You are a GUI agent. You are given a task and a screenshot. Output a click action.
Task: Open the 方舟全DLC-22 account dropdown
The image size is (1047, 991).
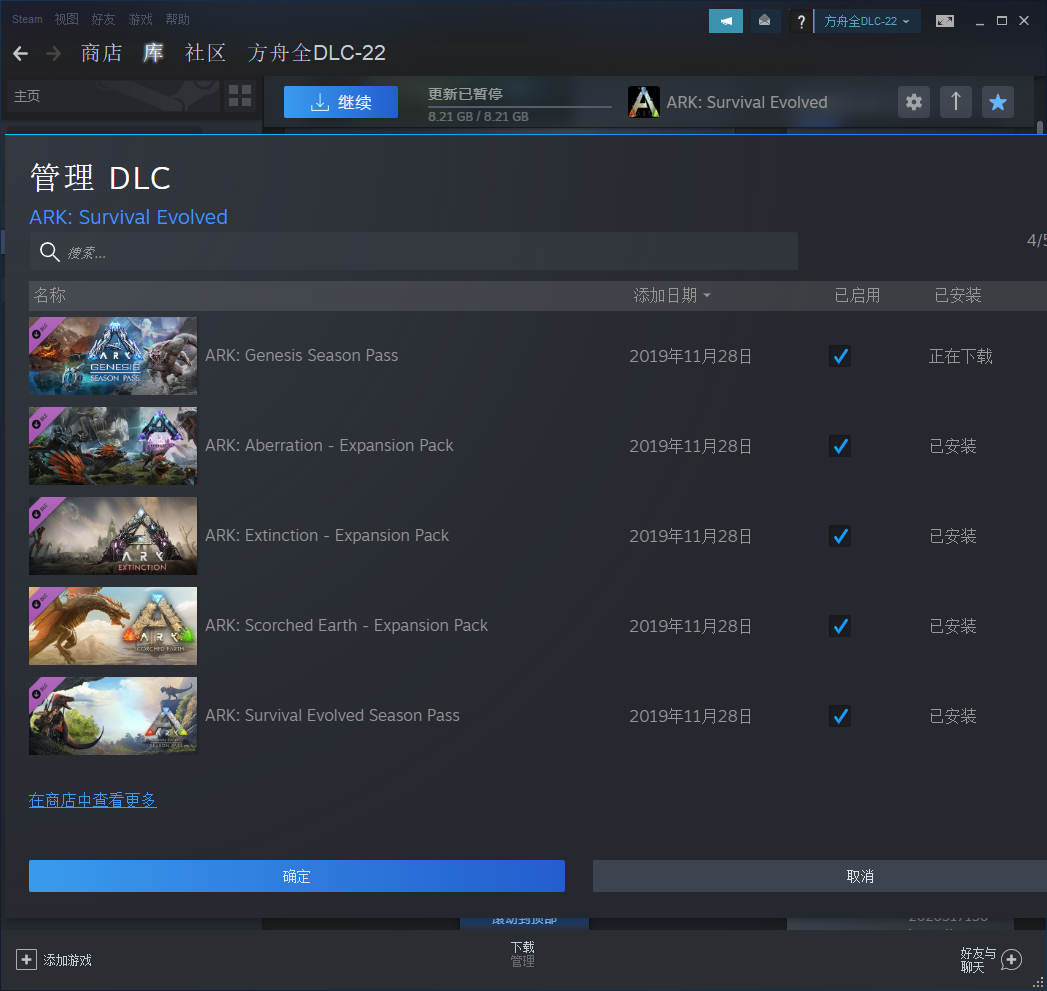click(x=867, y=21)
